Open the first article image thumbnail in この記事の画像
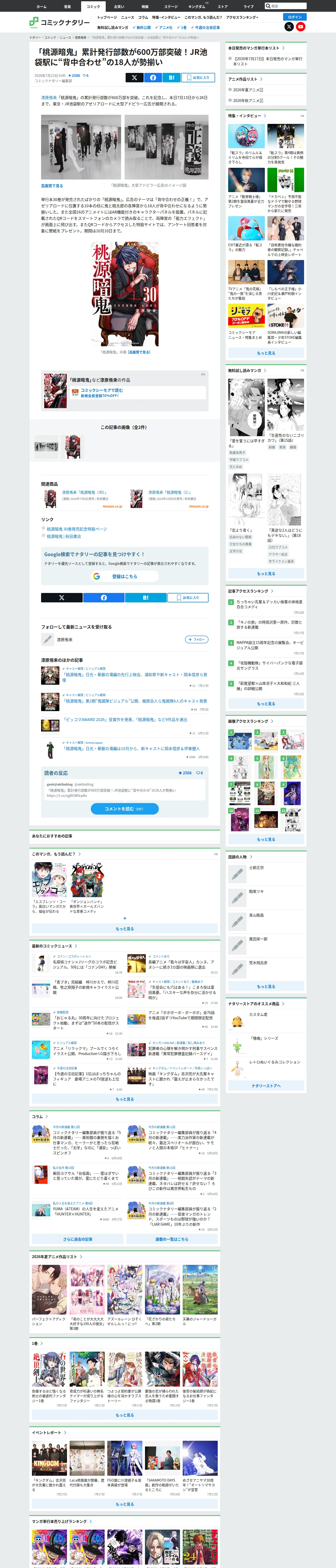 46,447
